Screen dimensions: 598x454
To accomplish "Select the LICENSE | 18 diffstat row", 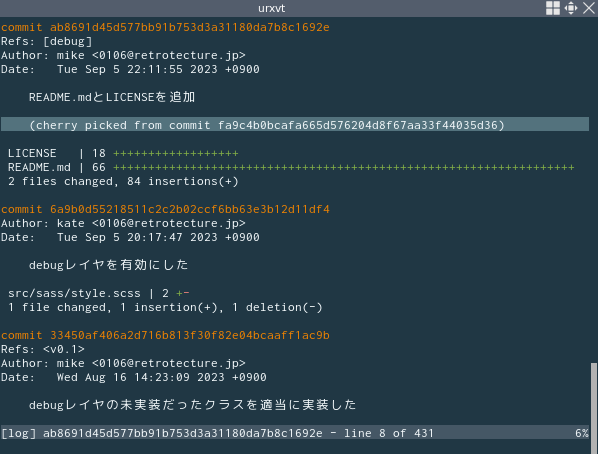I will [123, 153].
